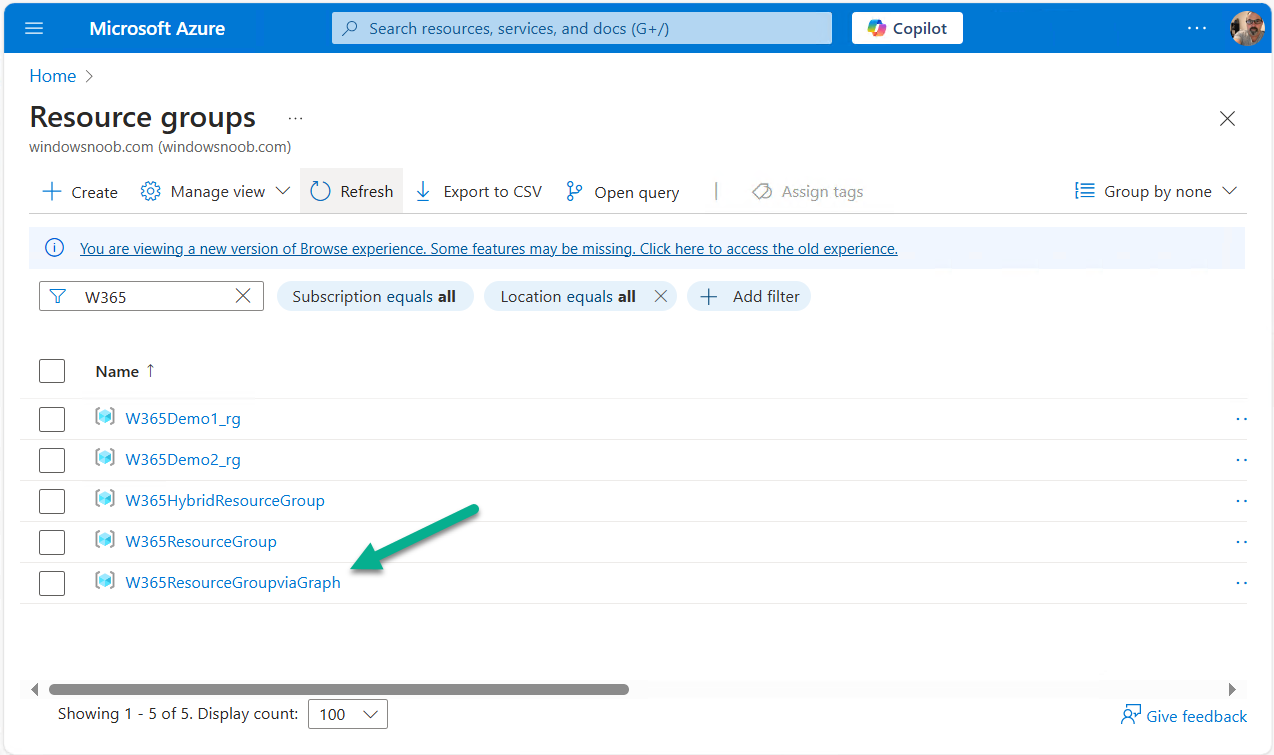This screenshot has width=1274, height=755.
Task: Click the Assign tags command
Action: (808, 192)
